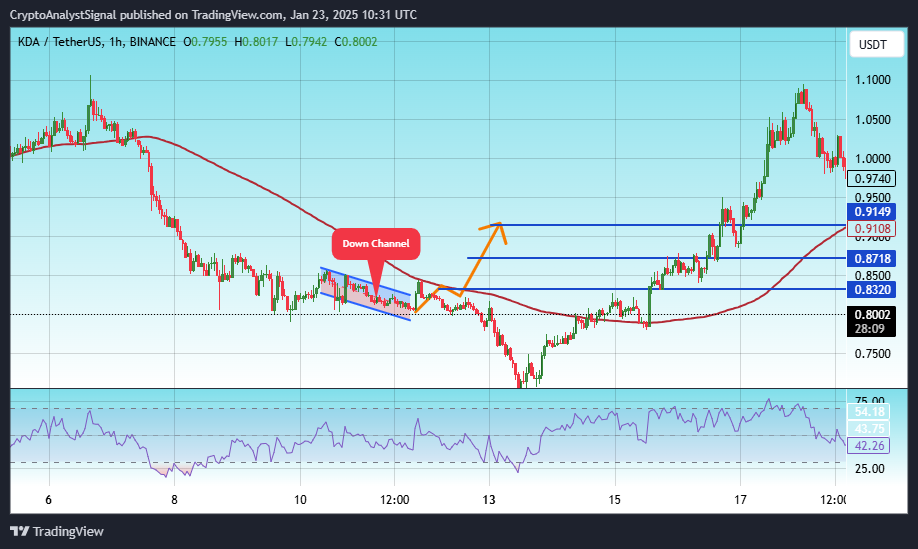
Task: Click the 1h interval label in the legend
Action: tap(115, 42)
